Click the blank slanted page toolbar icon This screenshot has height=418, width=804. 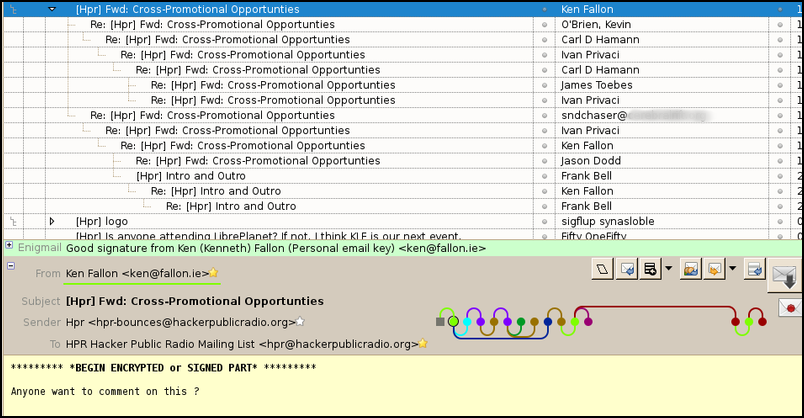pos(601,269)
